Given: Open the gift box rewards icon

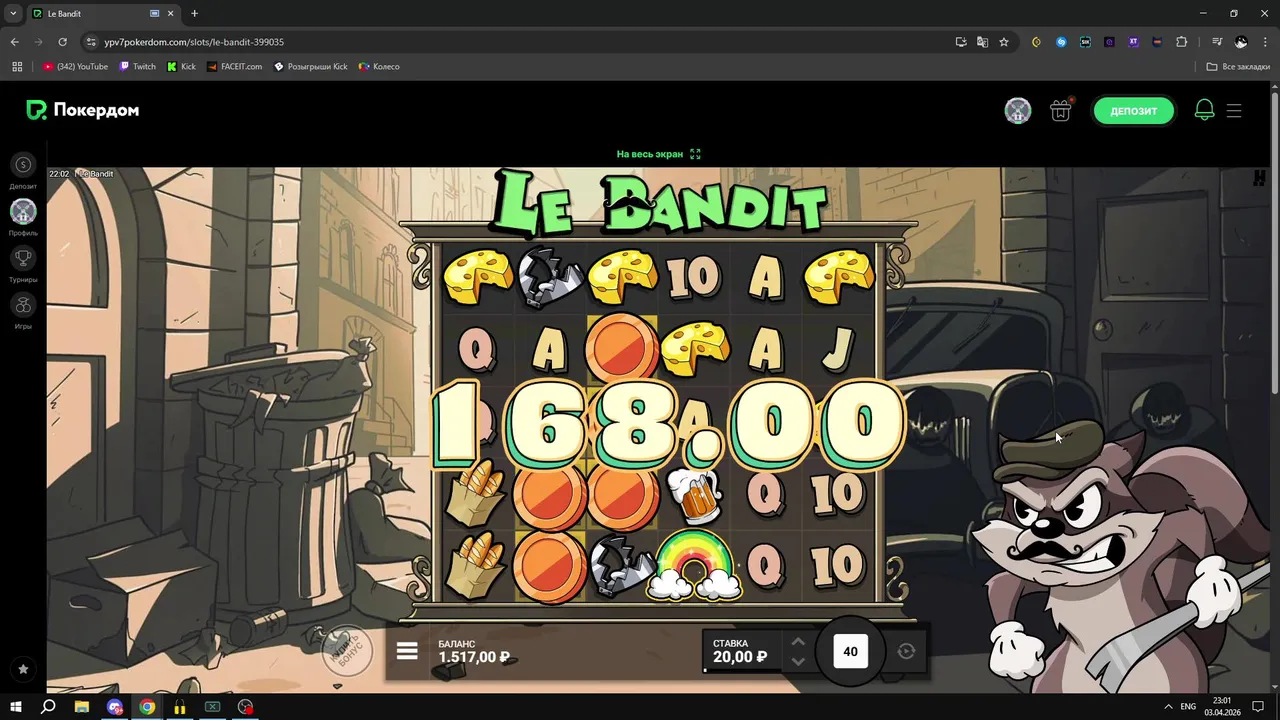Looking at the screenshot, I should coord(1061,111).
